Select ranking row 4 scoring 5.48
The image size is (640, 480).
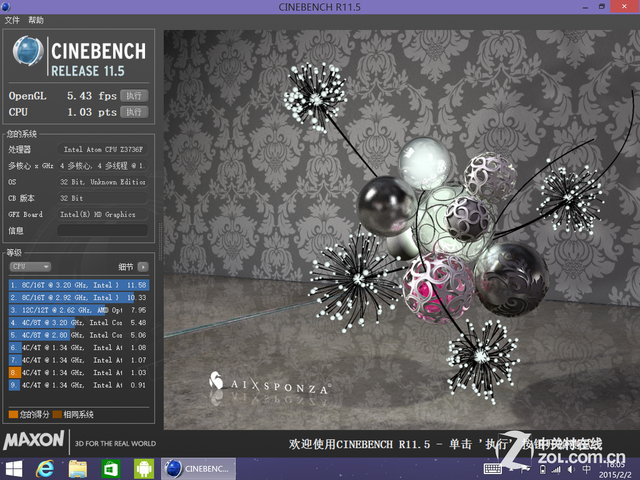point(79,322)
